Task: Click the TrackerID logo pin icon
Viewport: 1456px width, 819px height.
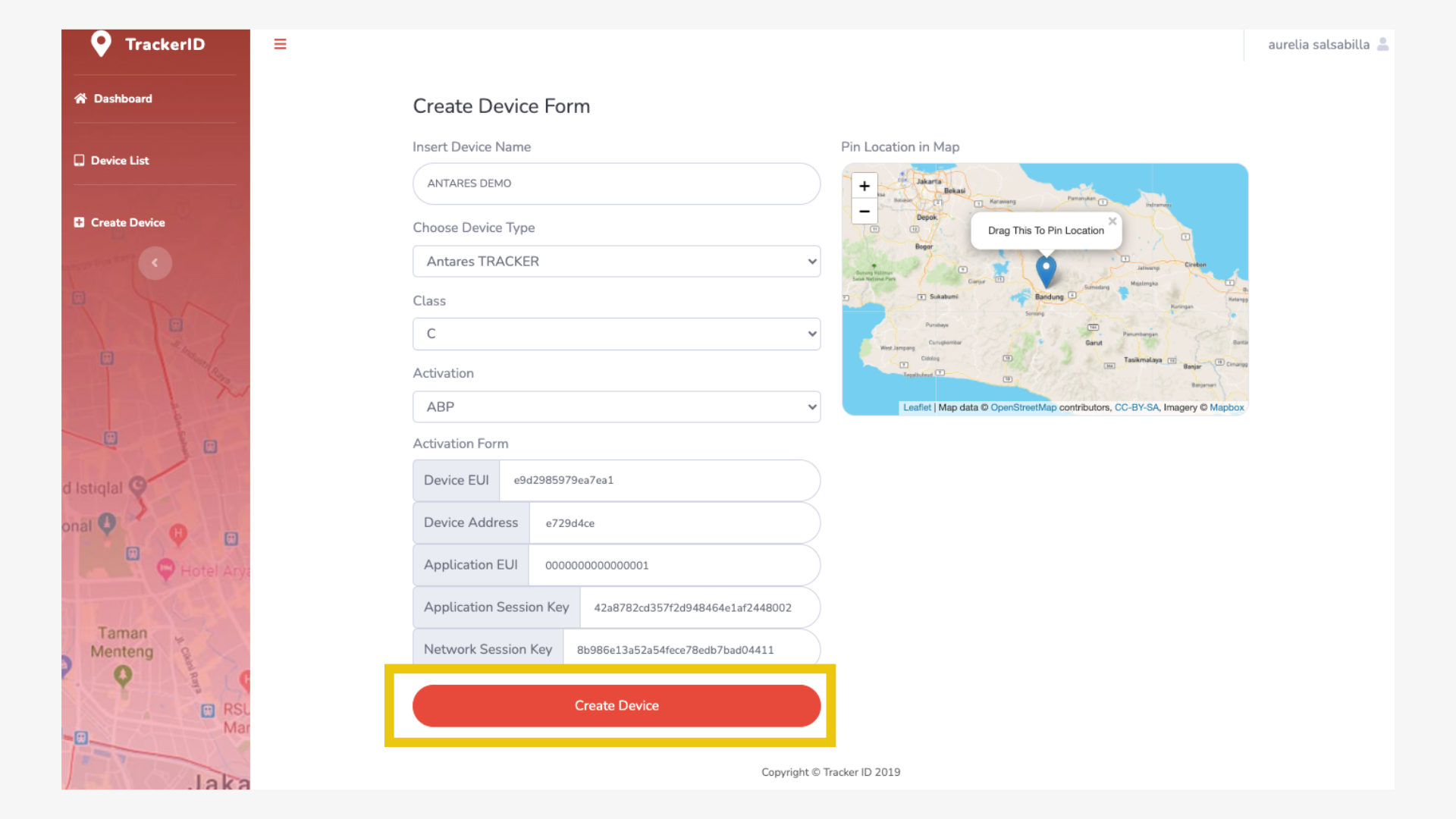Action: tap(101, 44)
